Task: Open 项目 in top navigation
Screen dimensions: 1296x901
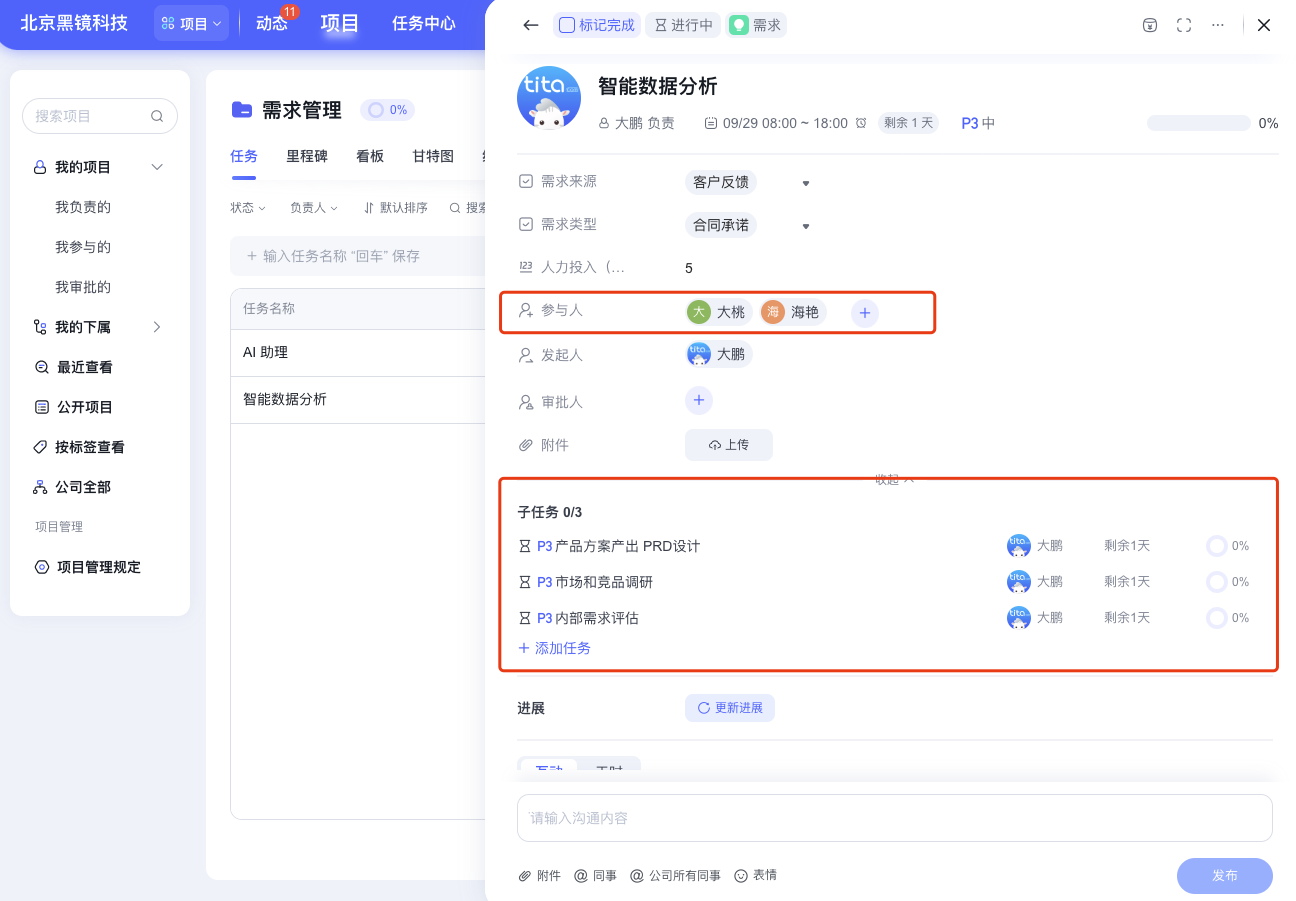Action: [339, 23]
